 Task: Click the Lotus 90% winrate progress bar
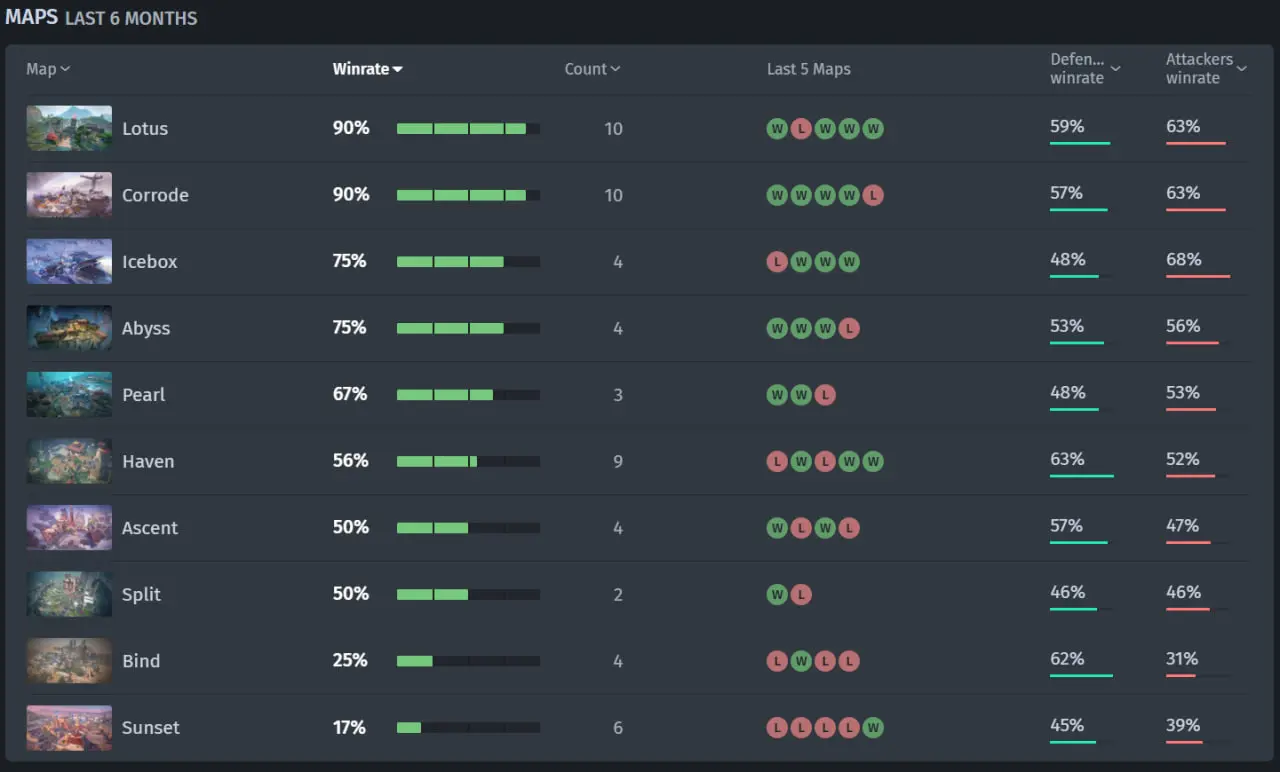(467, 128)
